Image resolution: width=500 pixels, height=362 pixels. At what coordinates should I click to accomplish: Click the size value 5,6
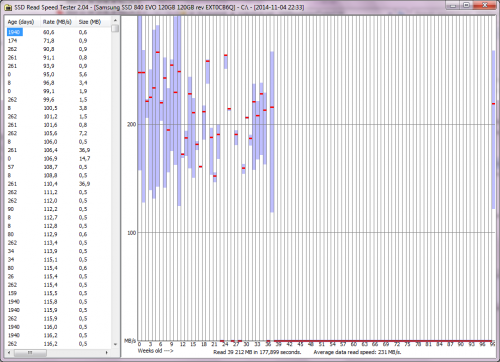click(x=83, y=74)
